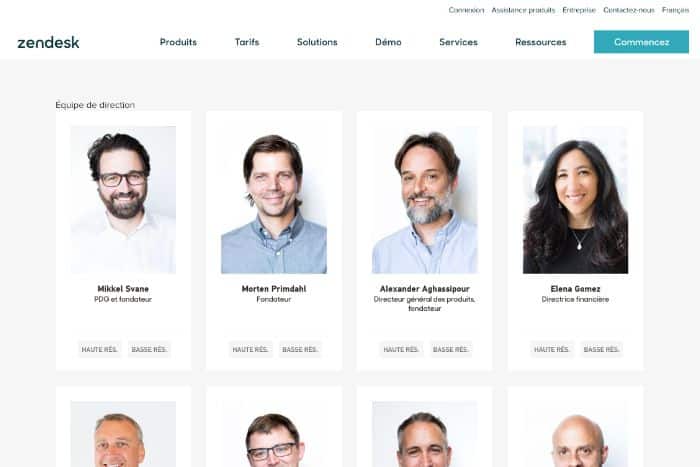Screen dimensions: 700x467
Task: Open the Contactez-nous link
Action: [x=629, y=10]
